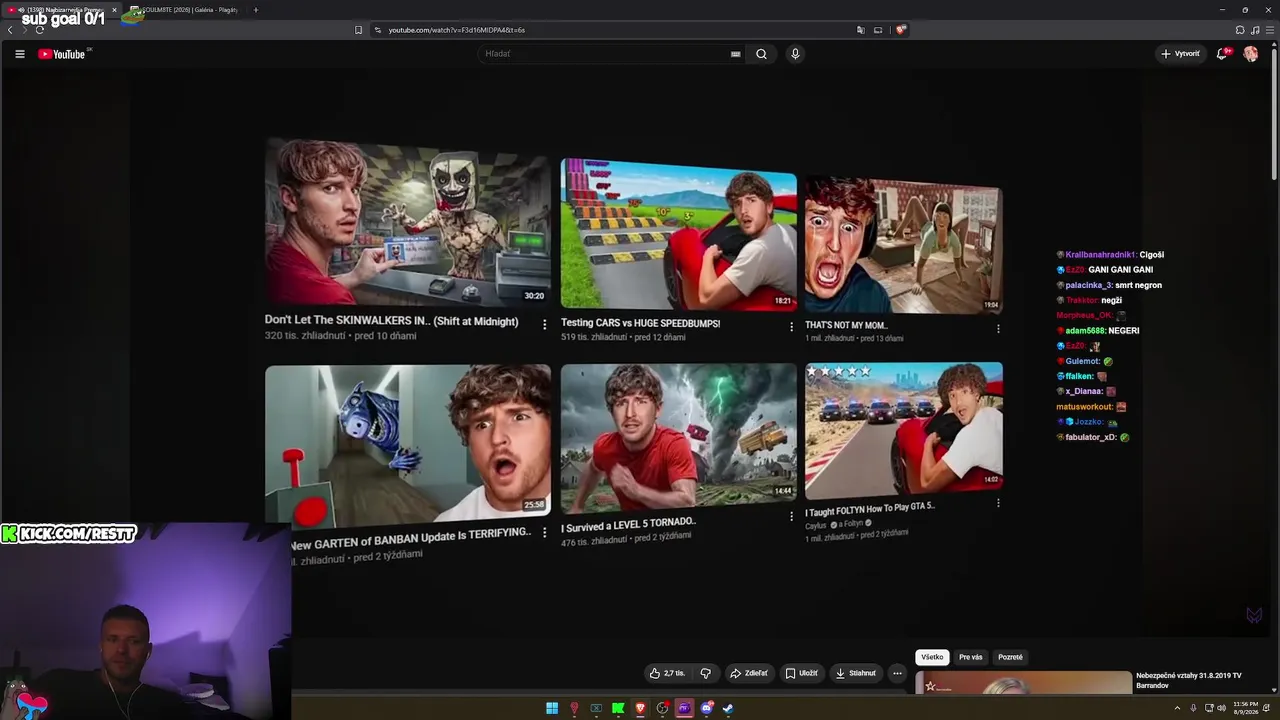Click the Uložiť save button

tap(801, 673)
